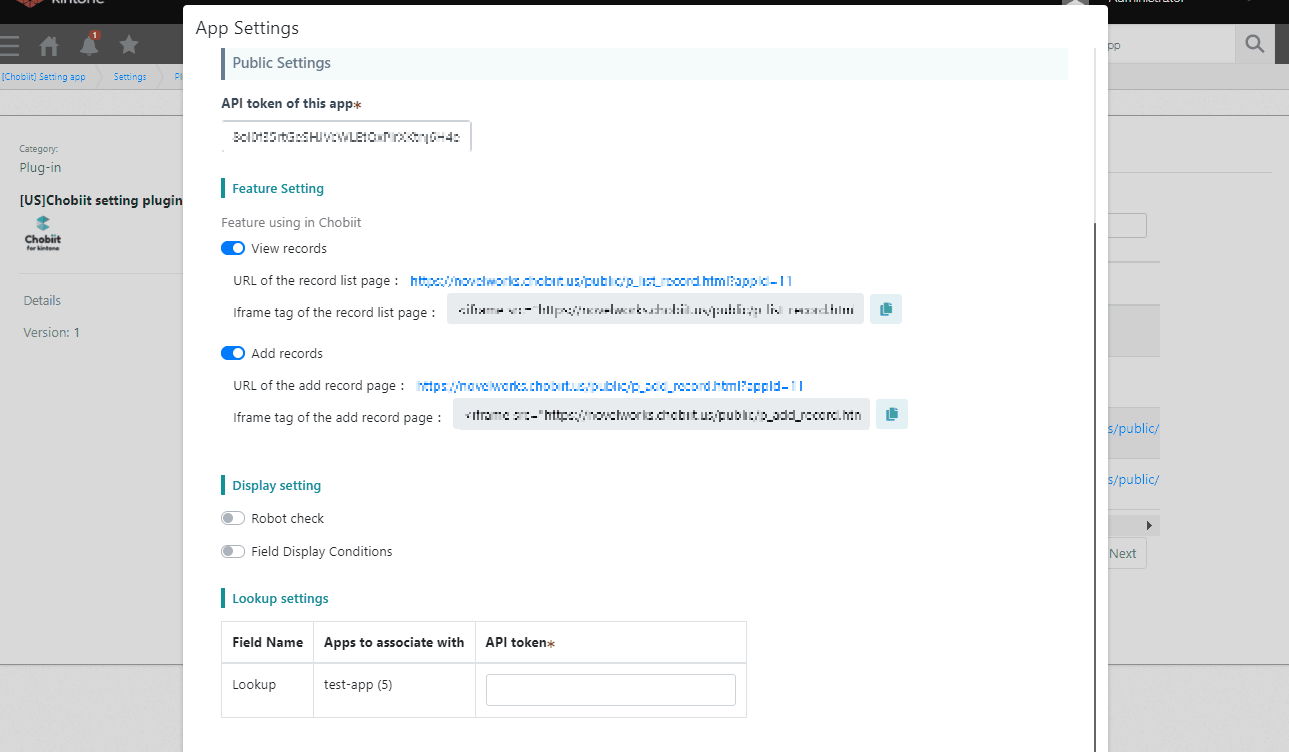Image resolution: width=1289 pixels, height=752 pixels.
Task: Click the [US]Chobiit setting plugin title
Action: (101, 200)
